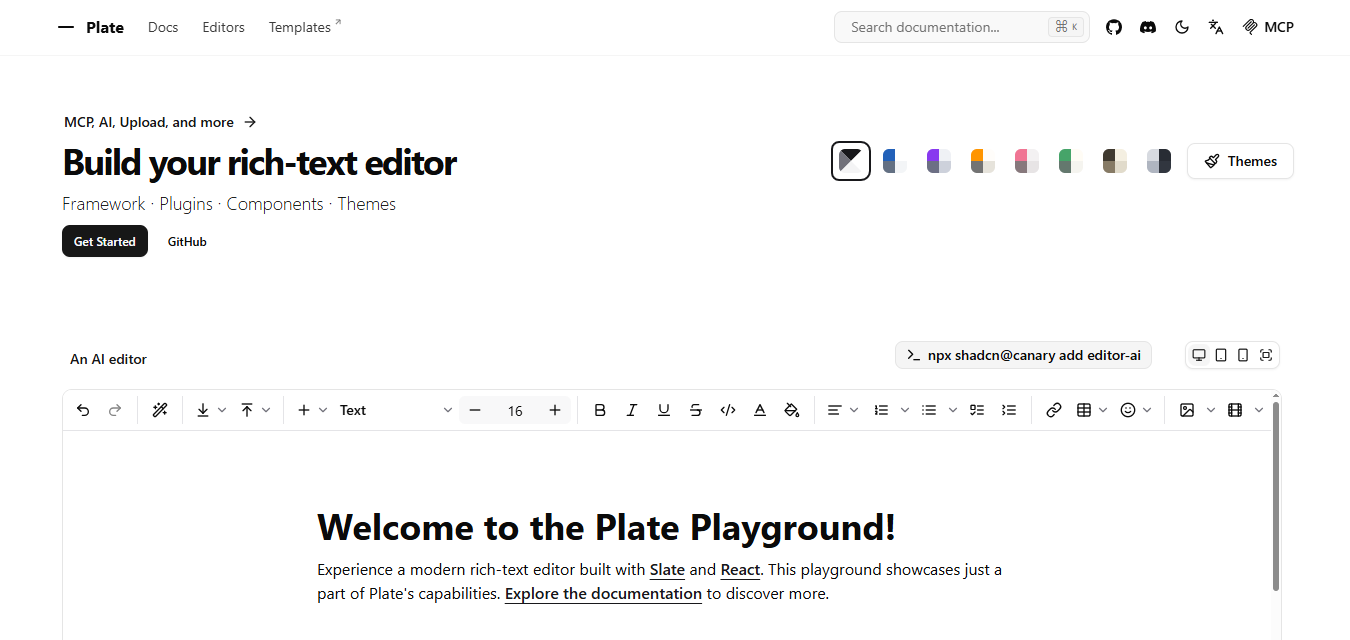Open the language translation icon
The width and height of the screenshot is (1350, 640).
coord(1216,27)
